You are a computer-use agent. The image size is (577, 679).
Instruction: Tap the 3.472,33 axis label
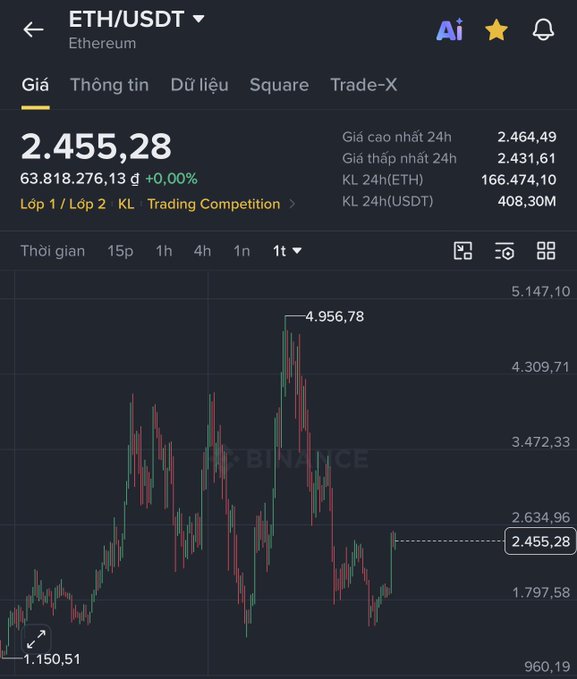(541, 442)
